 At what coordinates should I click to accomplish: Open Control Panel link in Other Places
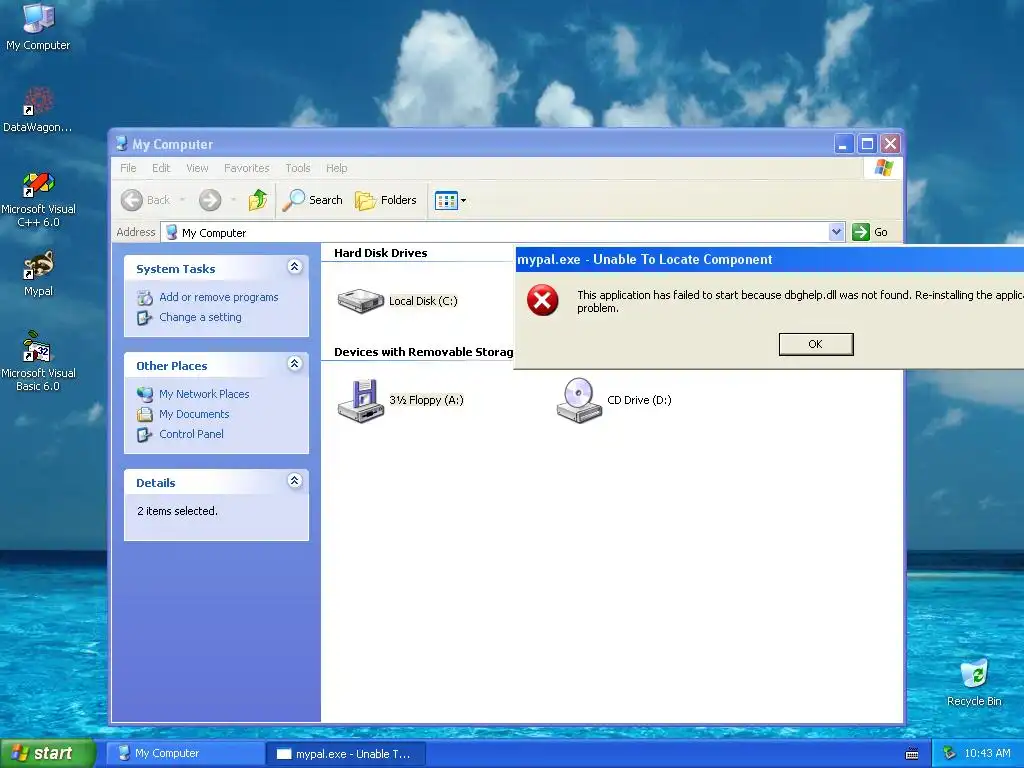[x=191, y=434]
